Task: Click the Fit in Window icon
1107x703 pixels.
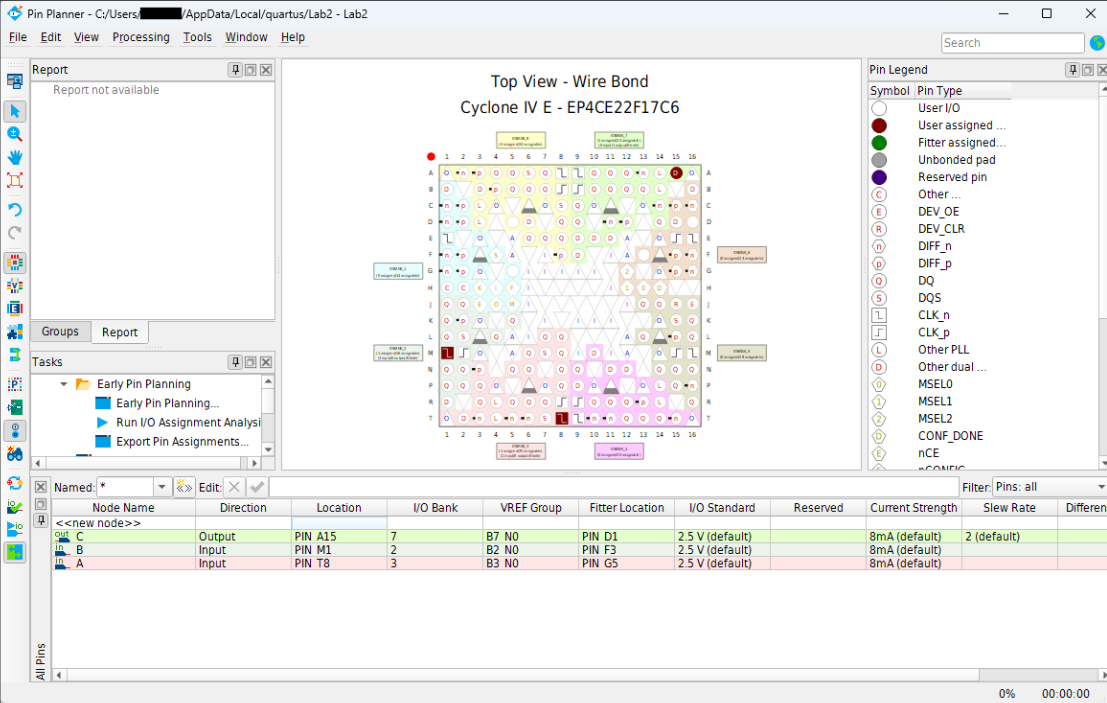Action: 15,180
